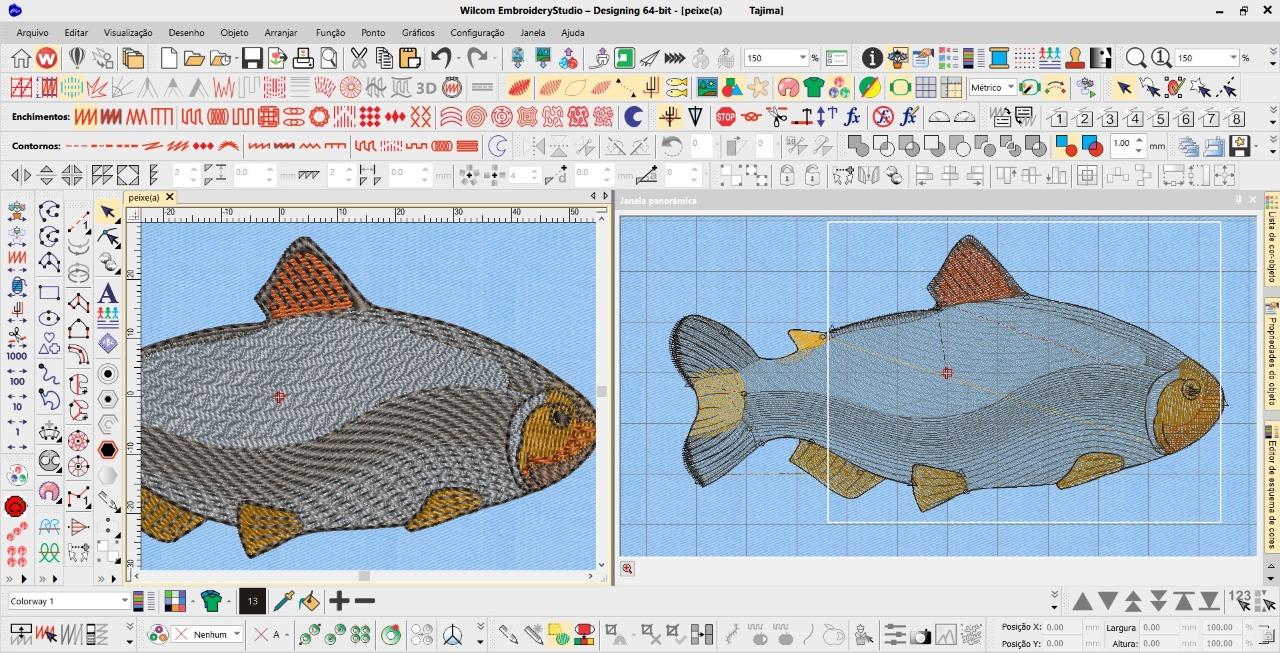This screenshot has height=653, width=1280.
Task: Create a new blank design
Action: click(169, 59)
